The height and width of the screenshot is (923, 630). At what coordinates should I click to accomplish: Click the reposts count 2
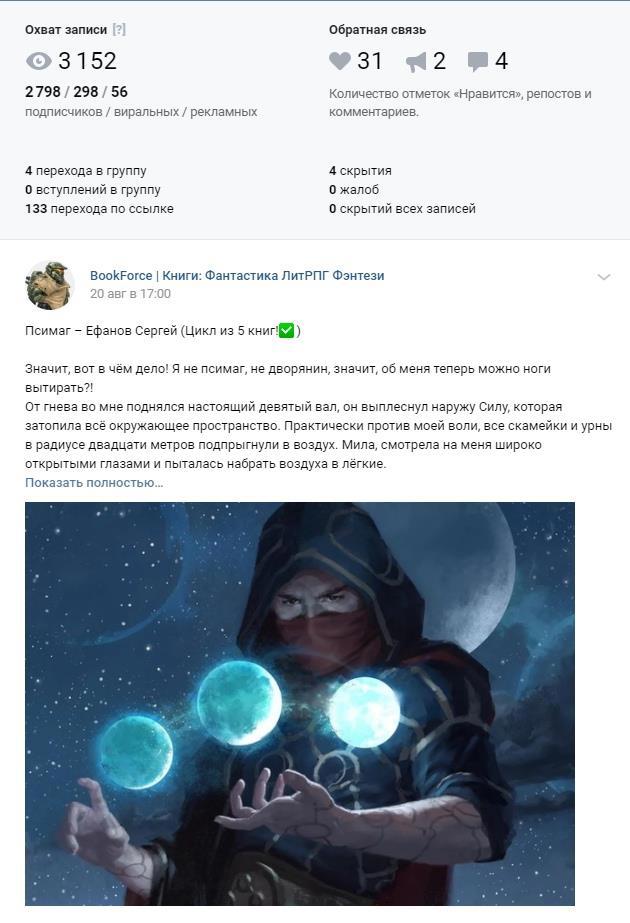coord(439,61)
